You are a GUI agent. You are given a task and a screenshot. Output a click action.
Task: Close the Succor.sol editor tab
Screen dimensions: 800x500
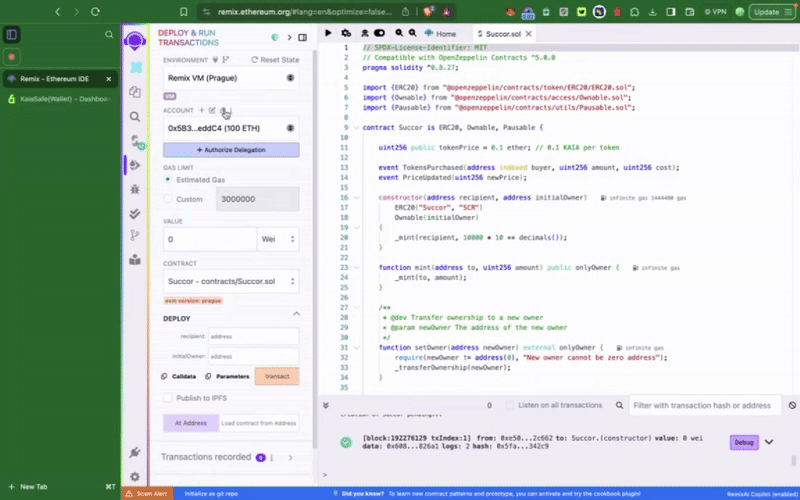[x=529, y=34]
